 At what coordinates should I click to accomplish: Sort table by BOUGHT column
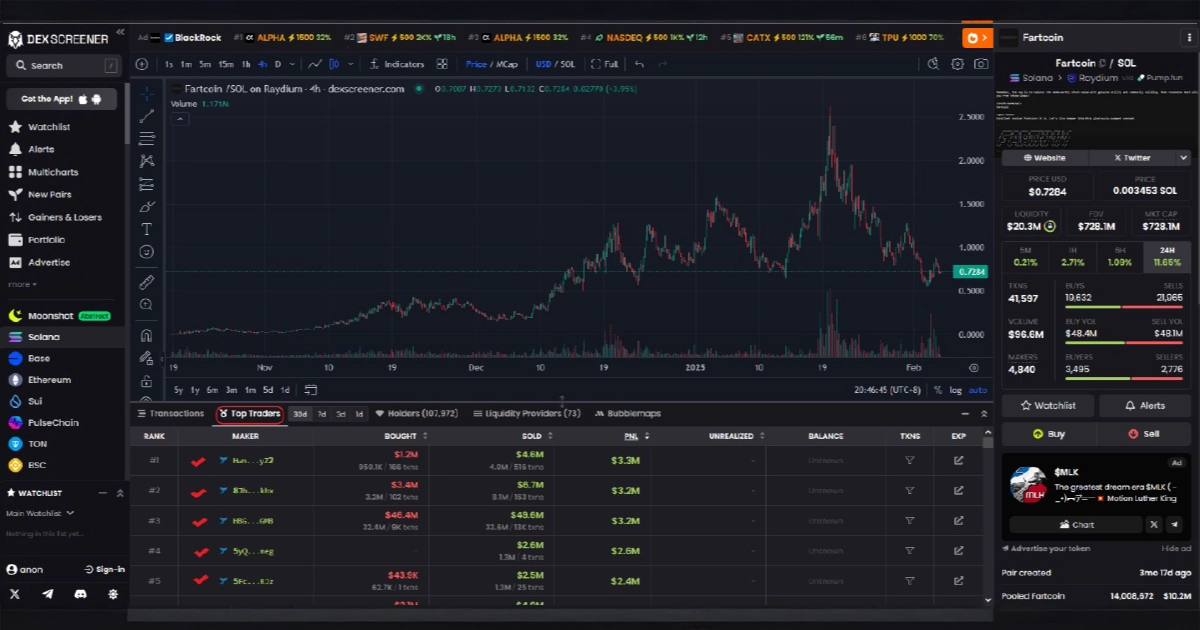tap(406, 436)
